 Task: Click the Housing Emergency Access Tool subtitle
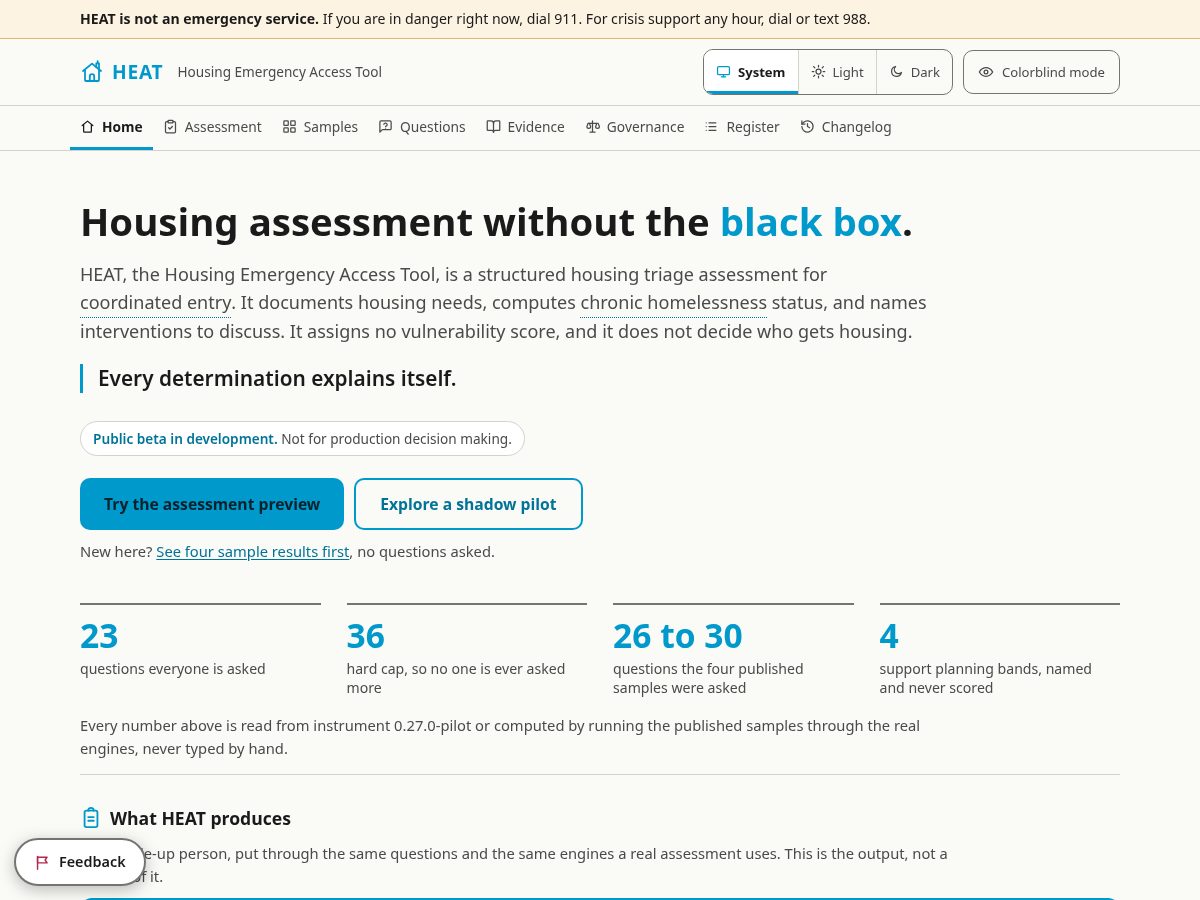point(280,72)
